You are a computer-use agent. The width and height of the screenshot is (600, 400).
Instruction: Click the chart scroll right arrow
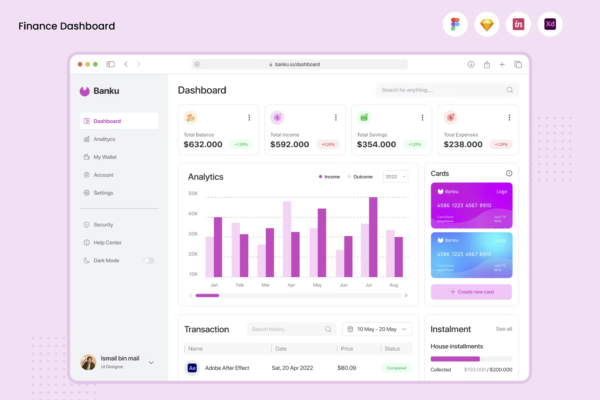[406, 296]
